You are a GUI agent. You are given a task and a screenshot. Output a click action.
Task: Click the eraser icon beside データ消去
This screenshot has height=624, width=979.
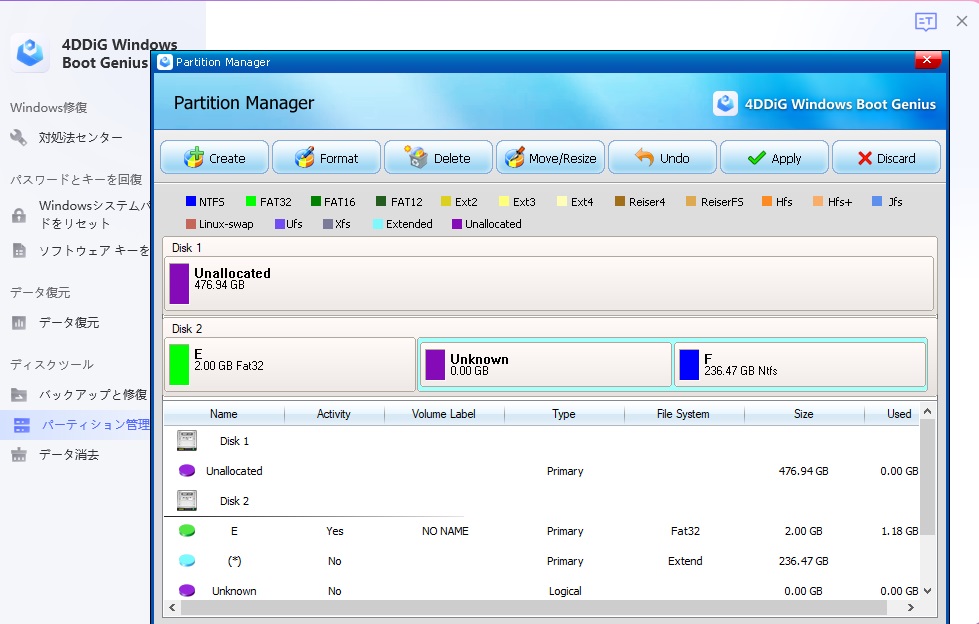click(19, 455)
